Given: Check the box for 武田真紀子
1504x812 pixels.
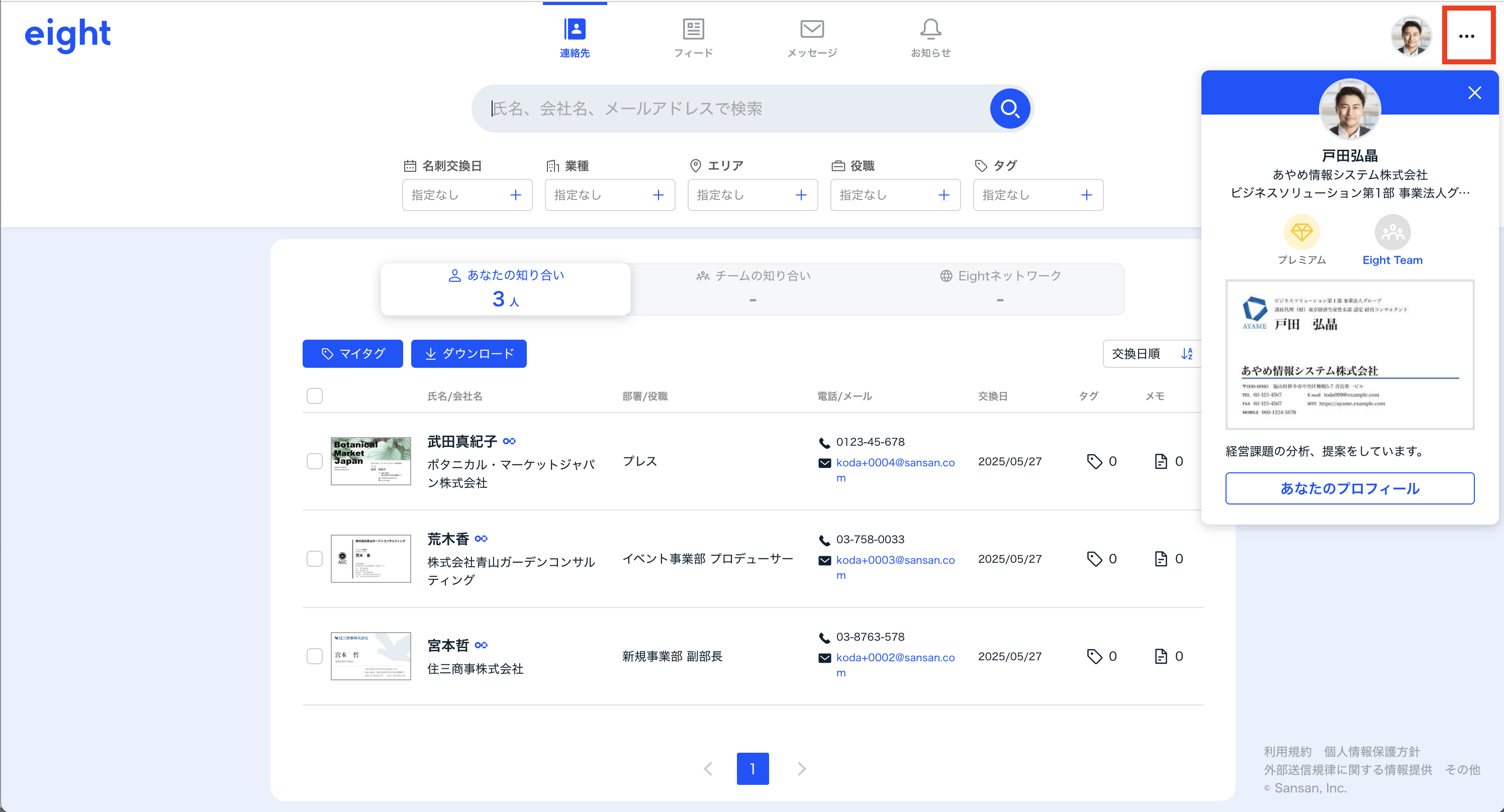Looking at the screenshot, I should coord(315,461).
